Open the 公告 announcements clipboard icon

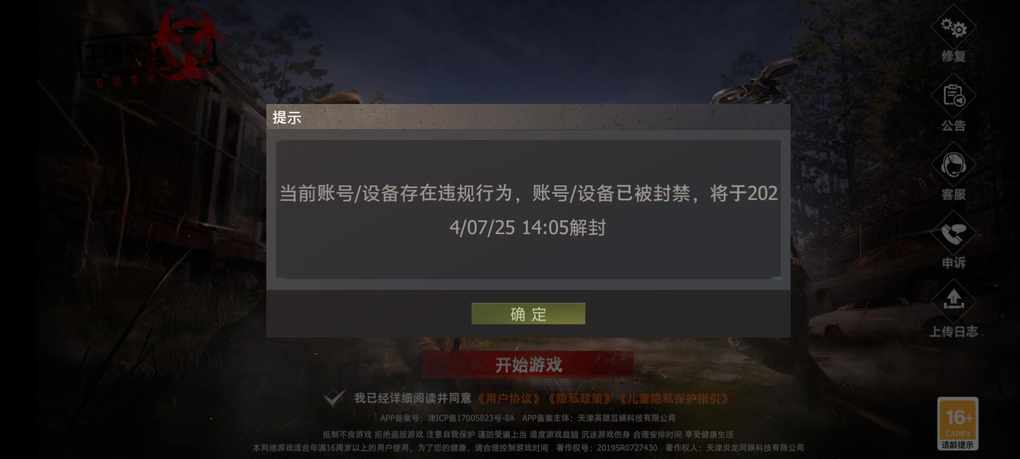[x=953, y=96]
